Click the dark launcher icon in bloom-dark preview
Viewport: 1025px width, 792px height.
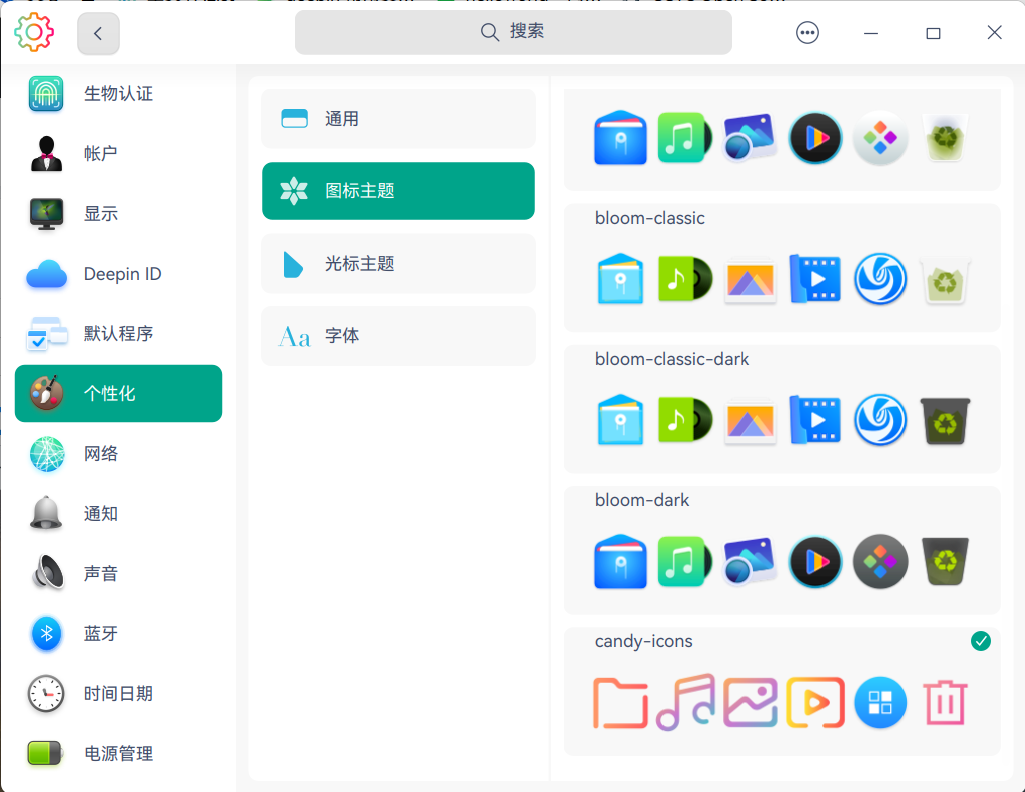pos(880,561)
